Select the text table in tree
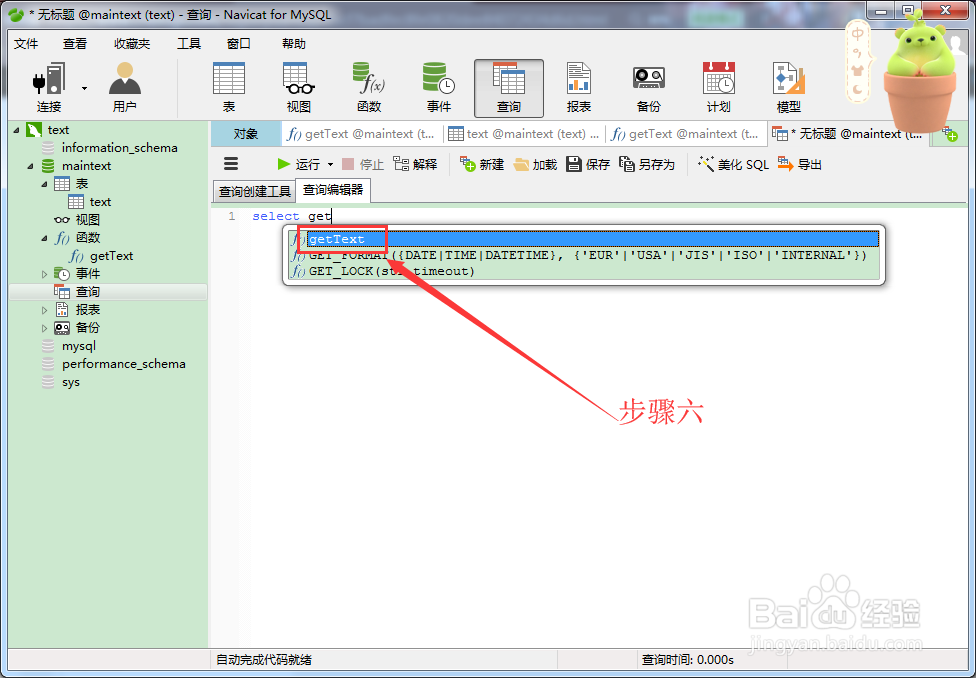Screen dimensions: 976x678 [x=100, y=202]
